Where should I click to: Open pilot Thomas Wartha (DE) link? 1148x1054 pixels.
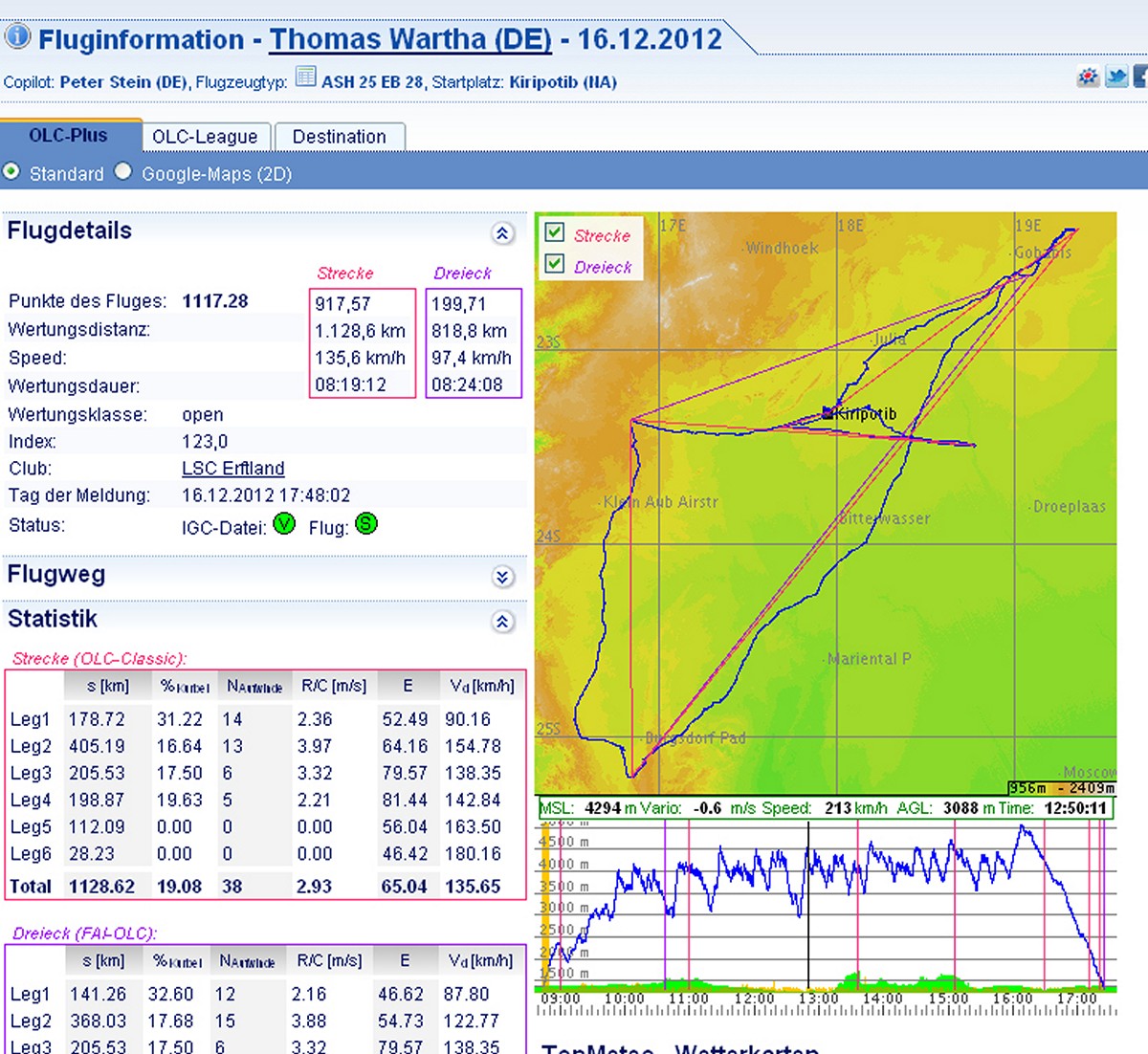[410, 39]
